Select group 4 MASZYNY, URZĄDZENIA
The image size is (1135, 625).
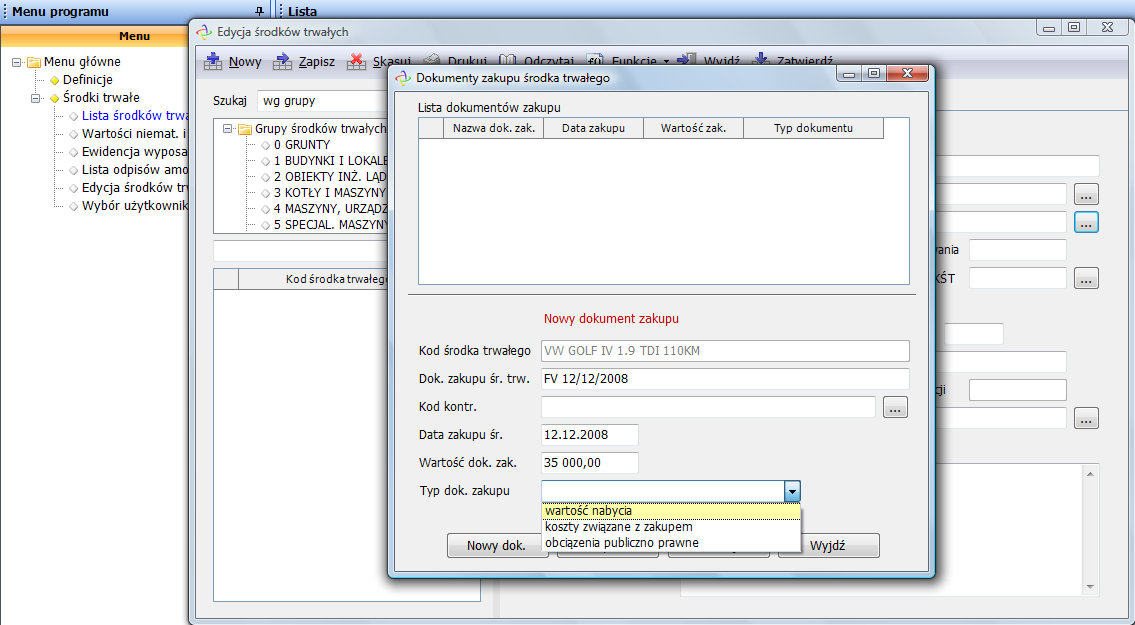[x=330, y=209]
